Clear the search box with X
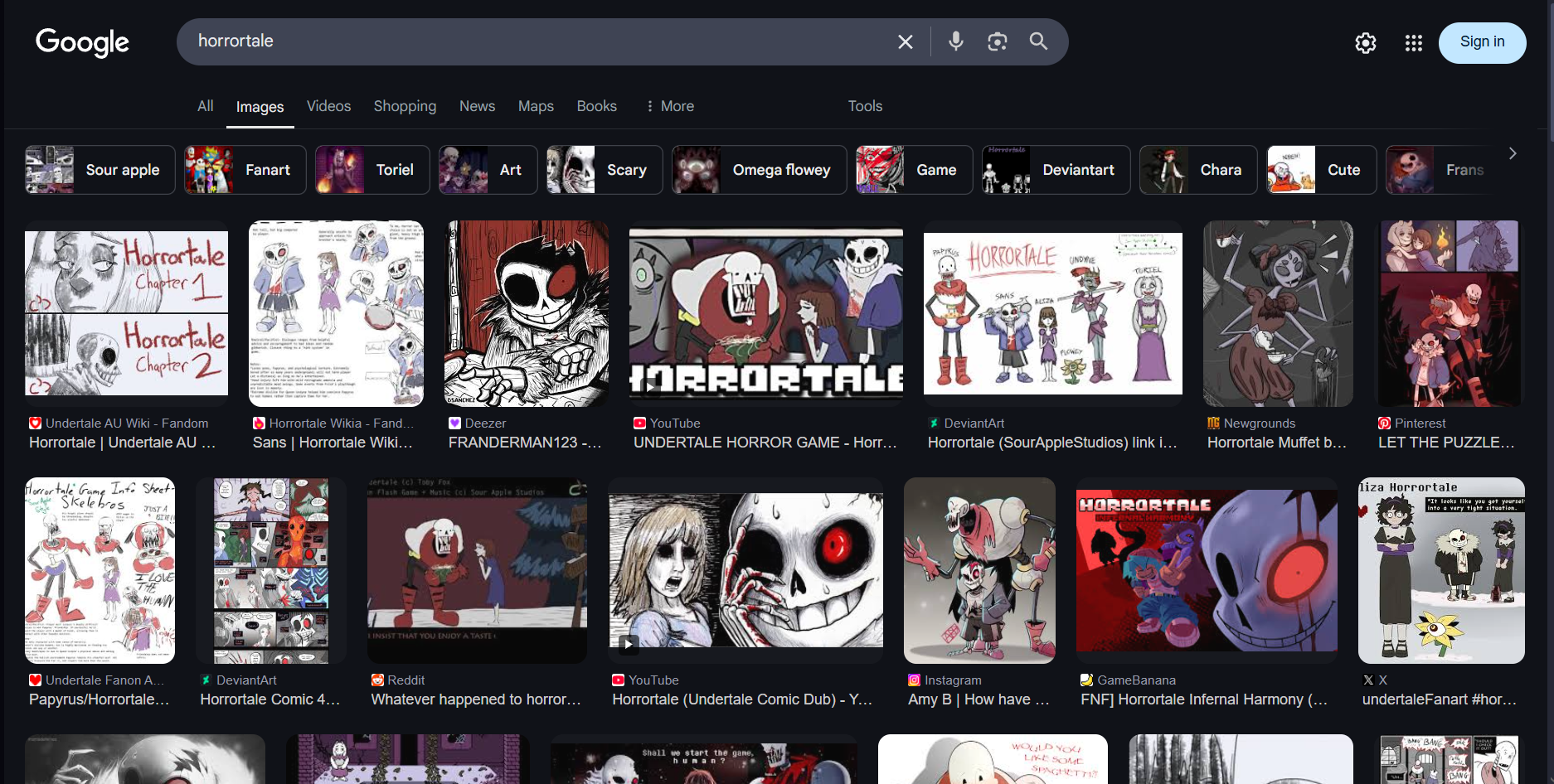 (x=906, y=41)
